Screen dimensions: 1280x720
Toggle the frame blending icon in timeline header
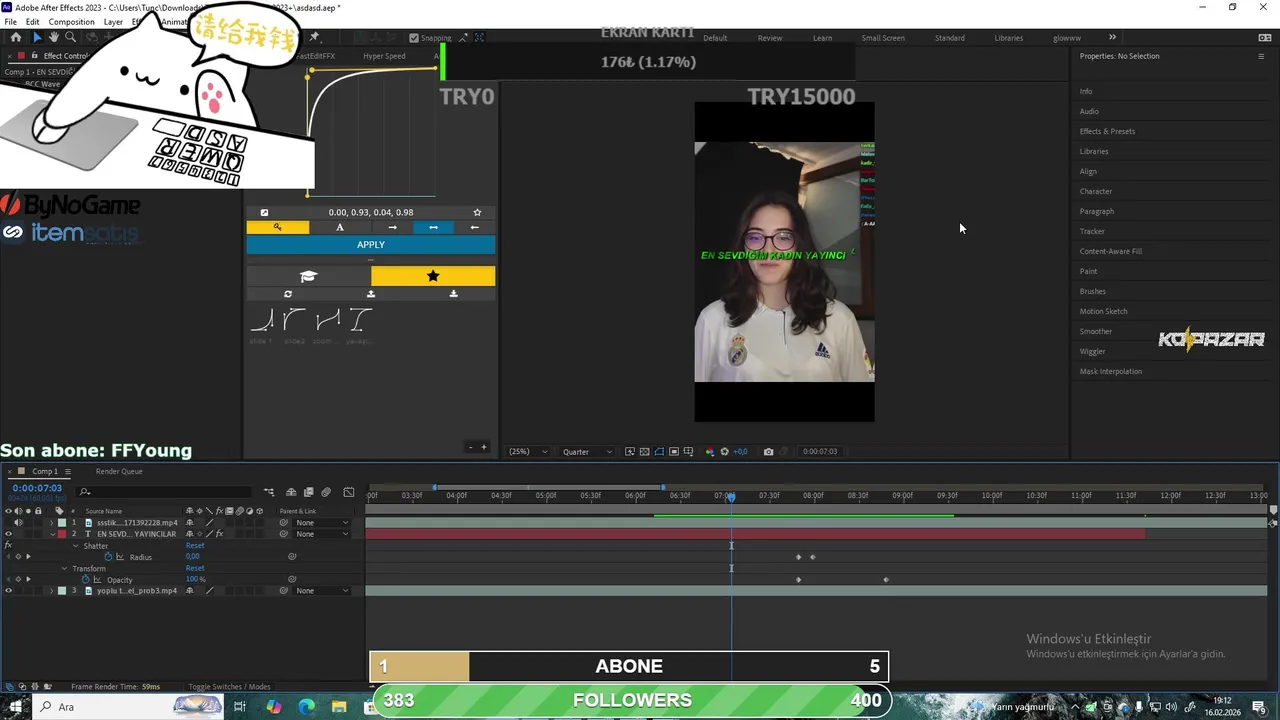point(308,492)
